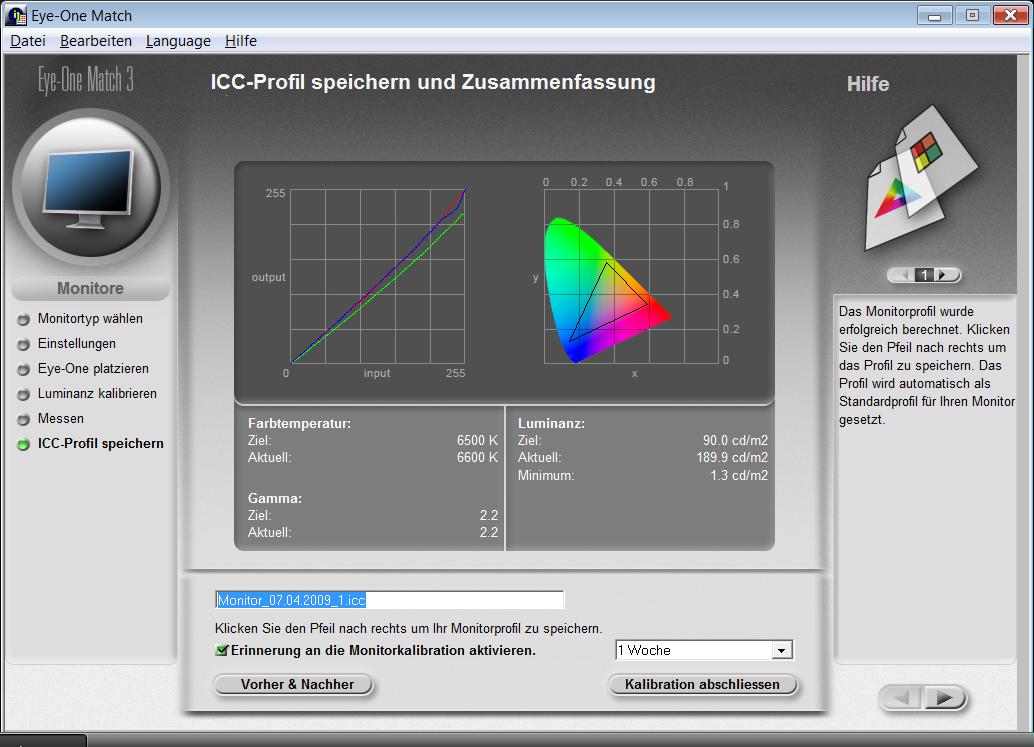Open the Bearbeiten menu
Viewport: 1034px width, 747px height.
pos(96,41)
